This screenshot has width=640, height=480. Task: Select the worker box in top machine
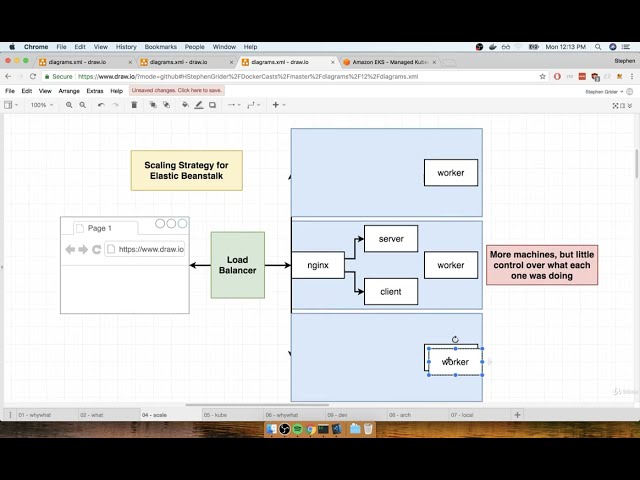click(451, 173)
